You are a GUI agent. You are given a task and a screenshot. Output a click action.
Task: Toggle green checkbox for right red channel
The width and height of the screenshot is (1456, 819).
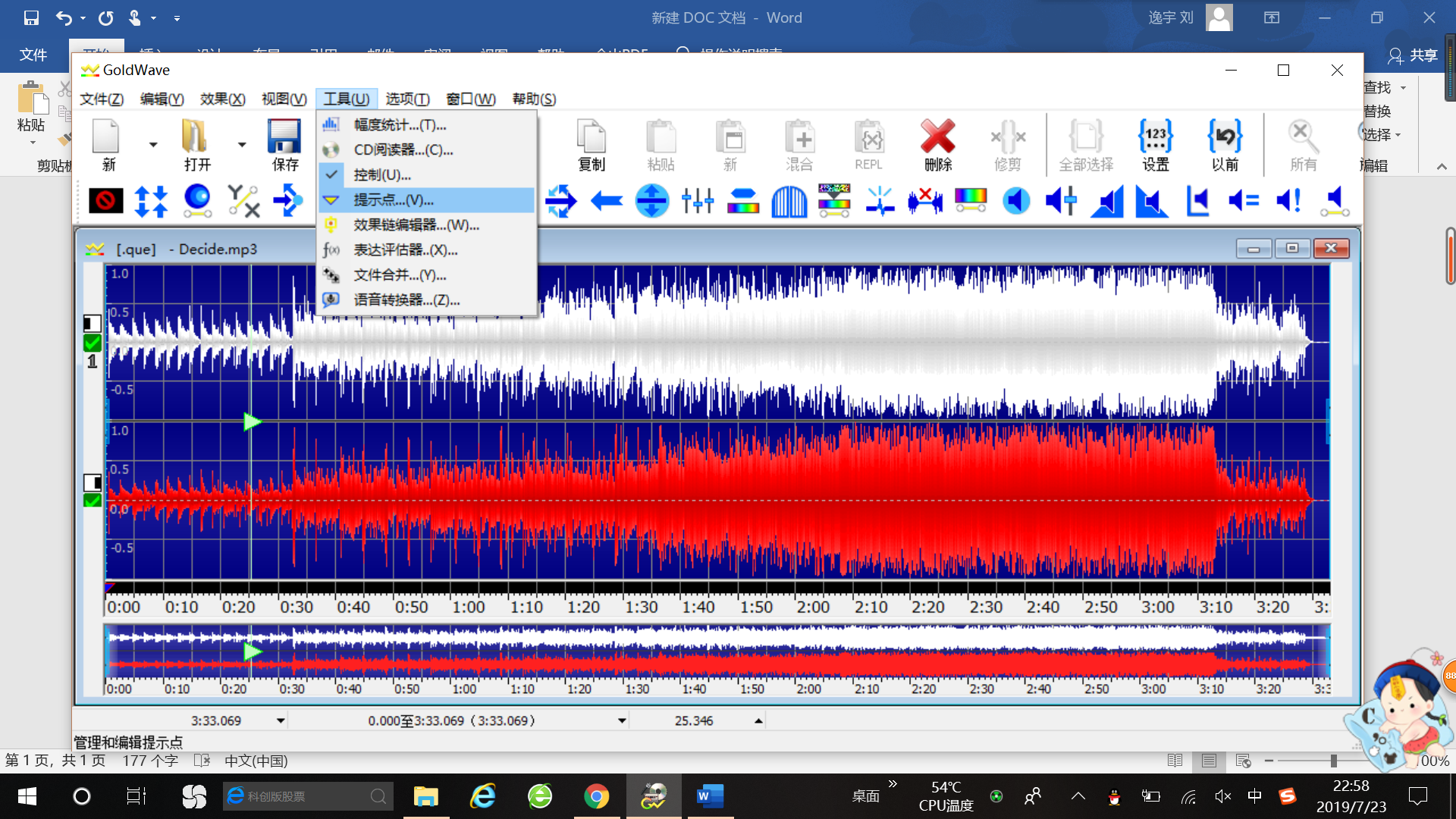(x=93, y=500)
